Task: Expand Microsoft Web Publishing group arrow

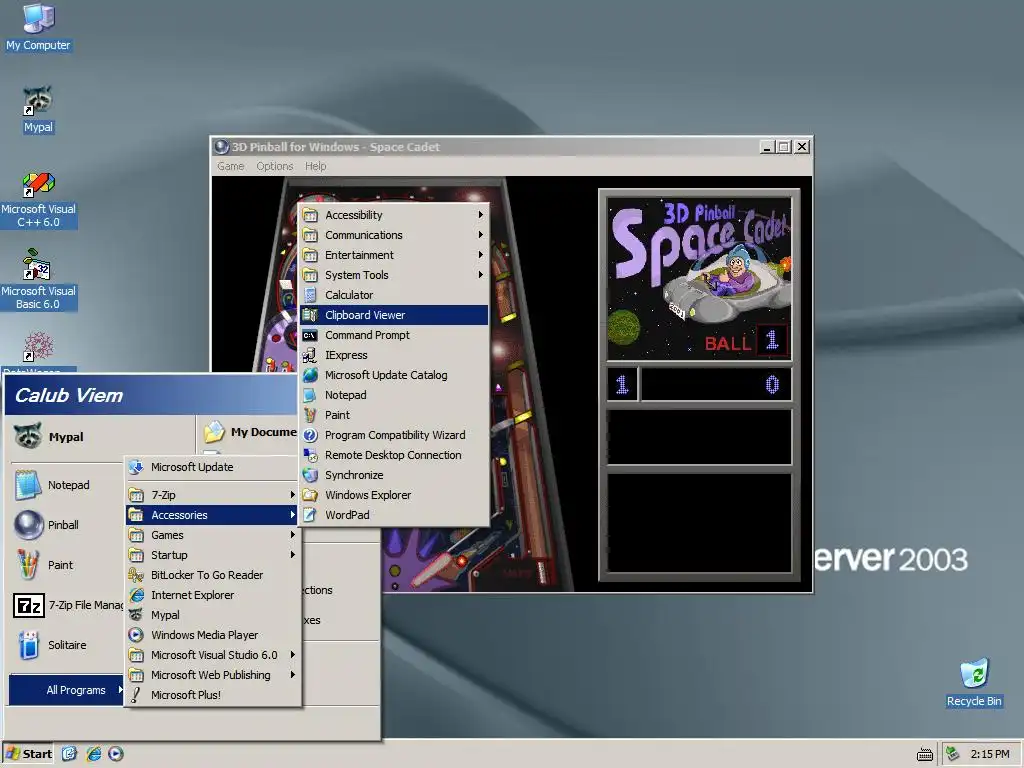Action: pos(293,675)
